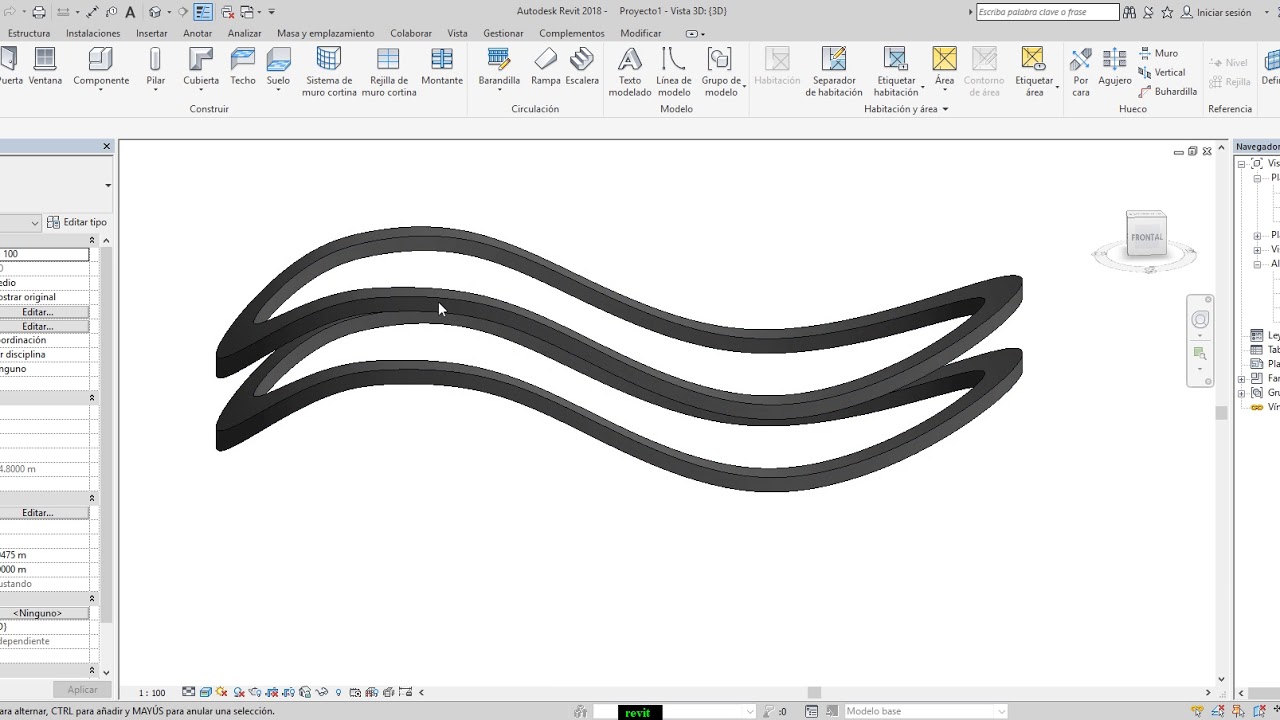Click FRONTAL face of the ViewCube
This screenshot has width=1280, height=720.
pos(1146,237)
